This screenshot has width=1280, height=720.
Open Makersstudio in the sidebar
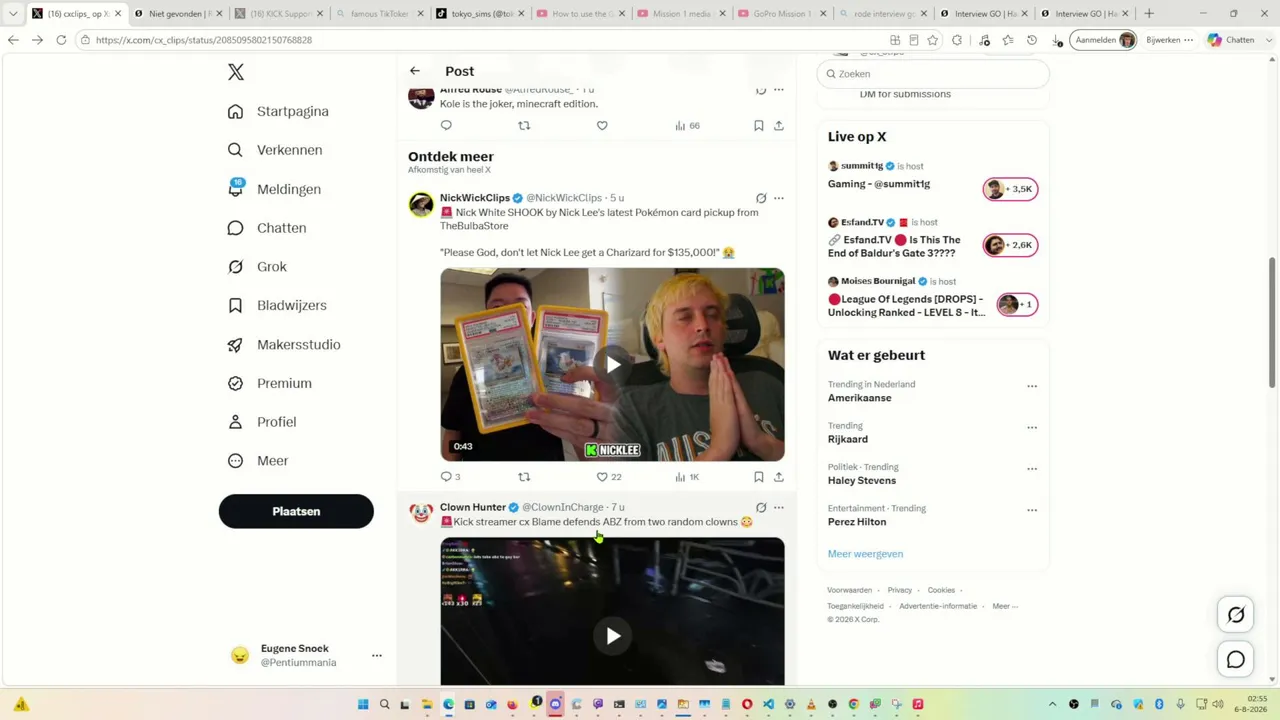coord(284,344)
